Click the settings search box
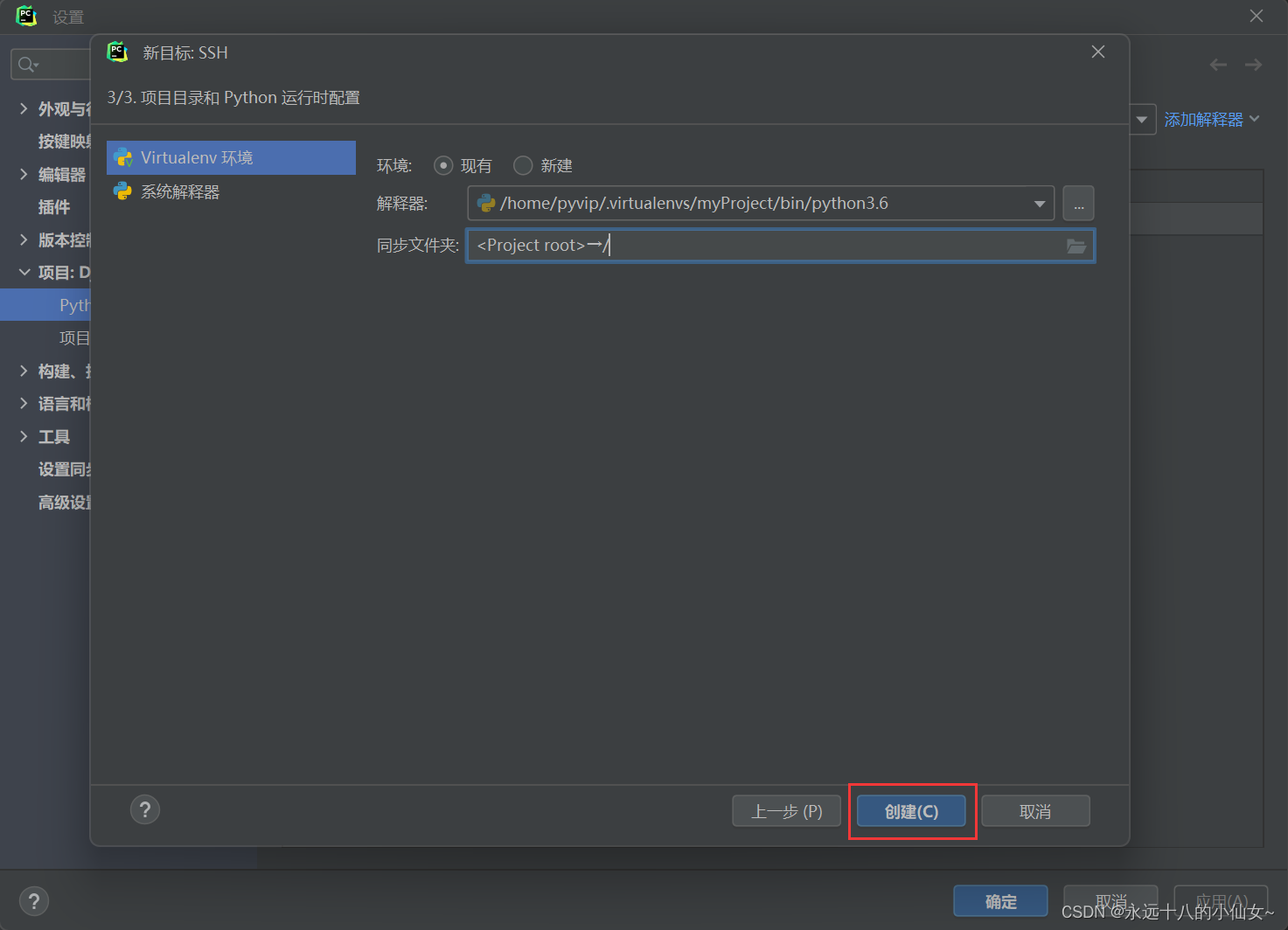 click(x=51, y=65)
